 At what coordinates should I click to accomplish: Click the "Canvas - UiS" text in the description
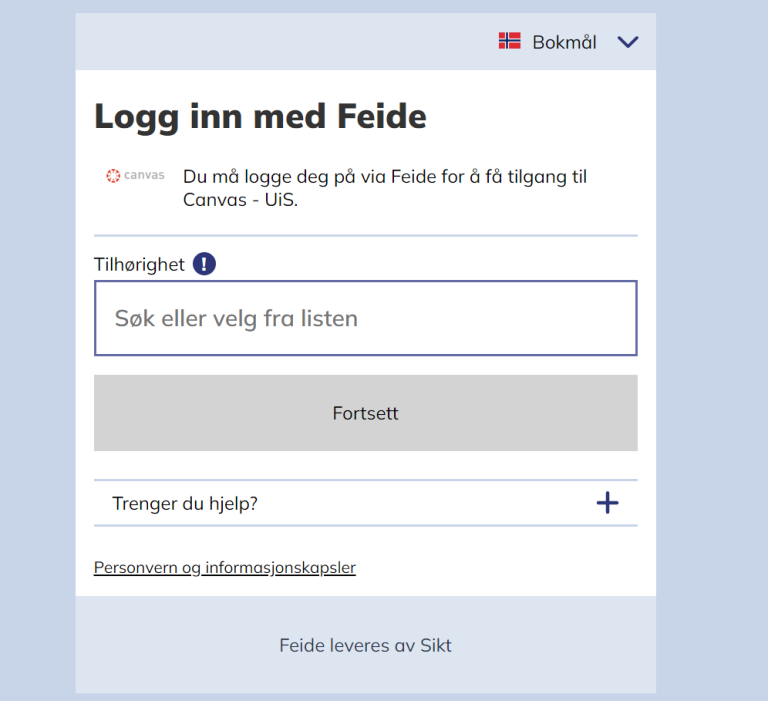tap(240, 199)
